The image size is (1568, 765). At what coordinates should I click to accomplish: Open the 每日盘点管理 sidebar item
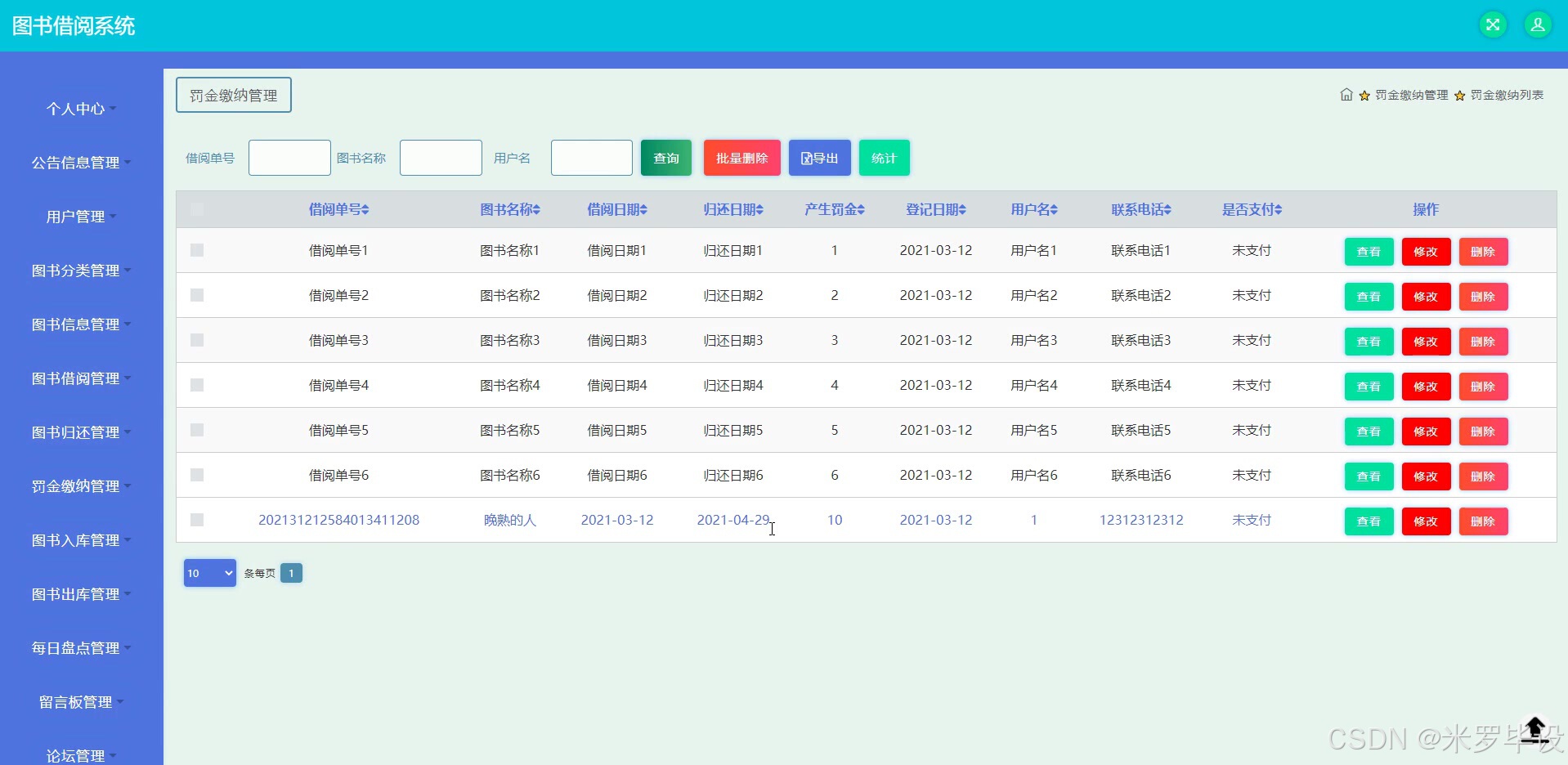point(81,648)
